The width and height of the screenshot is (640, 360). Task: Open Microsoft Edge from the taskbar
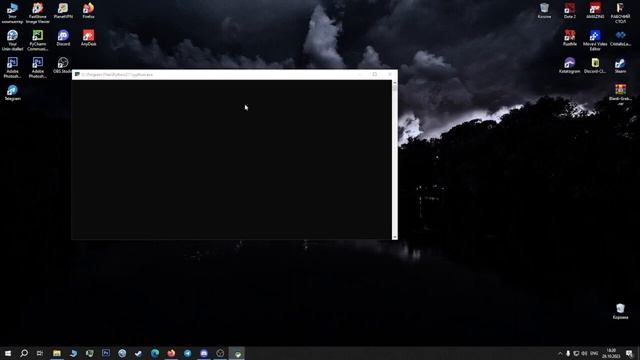click(155, 353)
